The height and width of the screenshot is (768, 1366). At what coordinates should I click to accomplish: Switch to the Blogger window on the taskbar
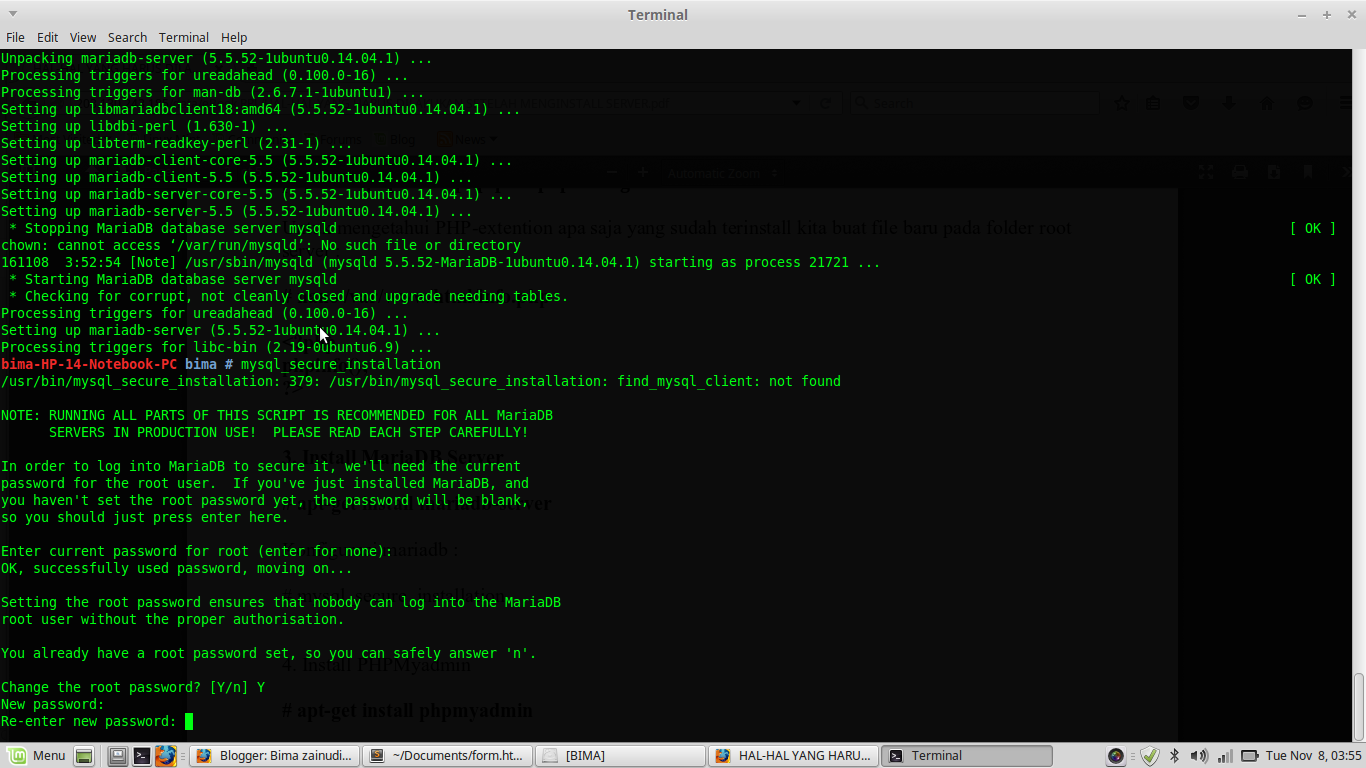(273, 755)
